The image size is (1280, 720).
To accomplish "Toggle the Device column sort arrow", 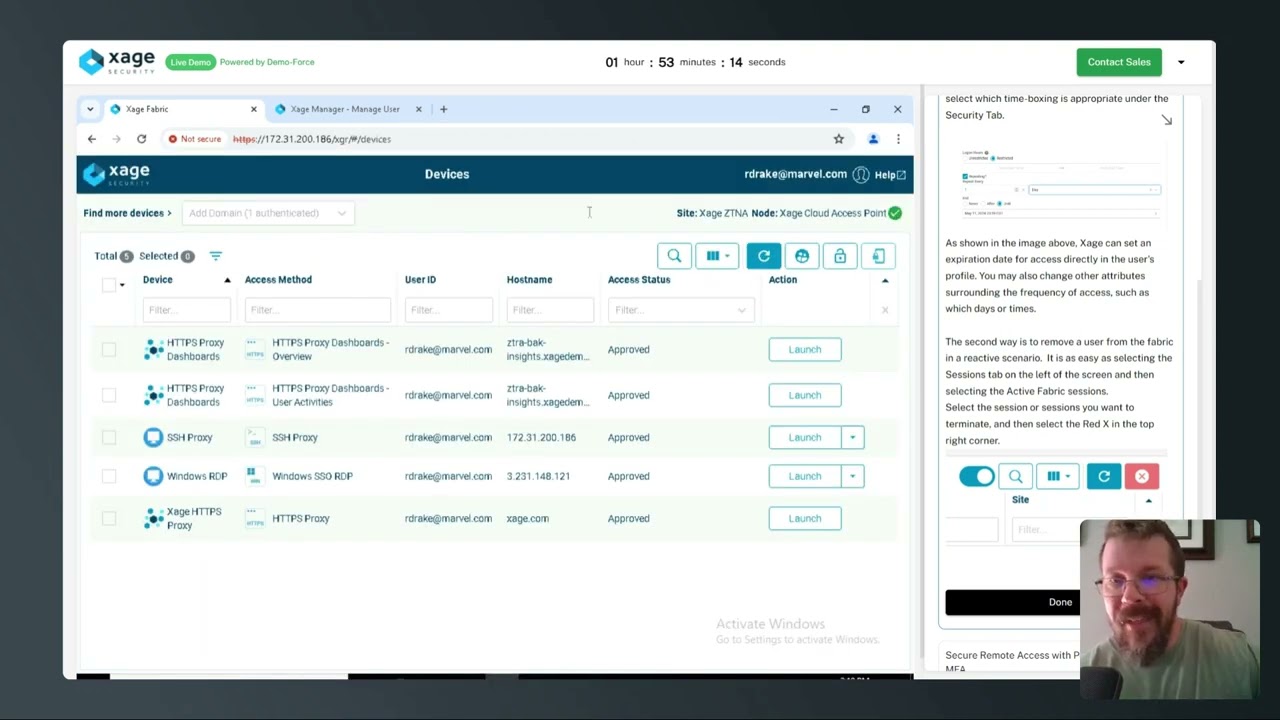I will pos(227,280).
